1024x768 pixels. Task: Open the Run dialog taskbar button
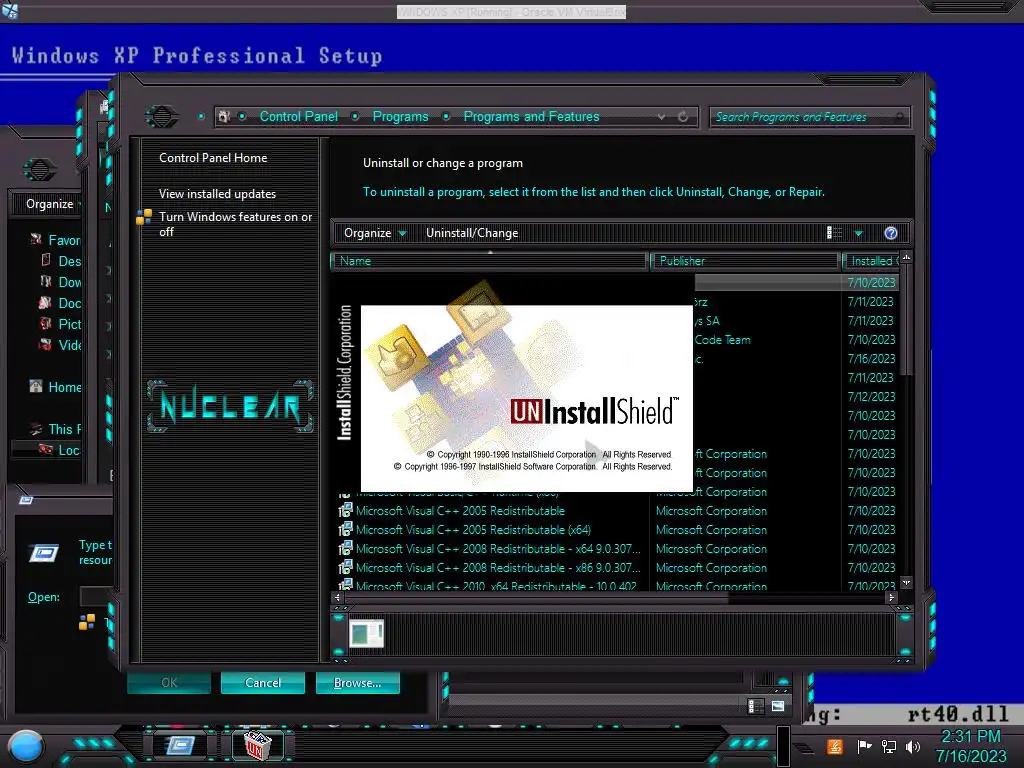pos(180,745)
